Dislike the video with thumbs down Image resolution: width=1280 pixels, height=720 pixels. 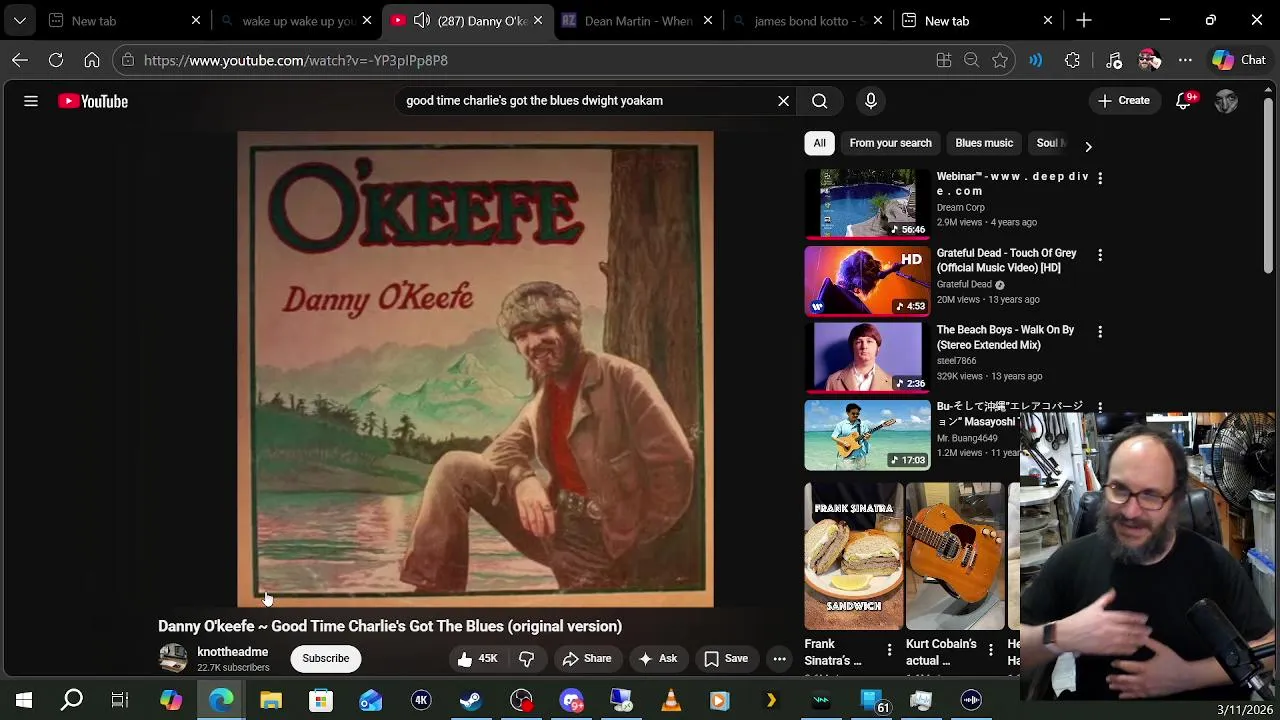(526, 658)
